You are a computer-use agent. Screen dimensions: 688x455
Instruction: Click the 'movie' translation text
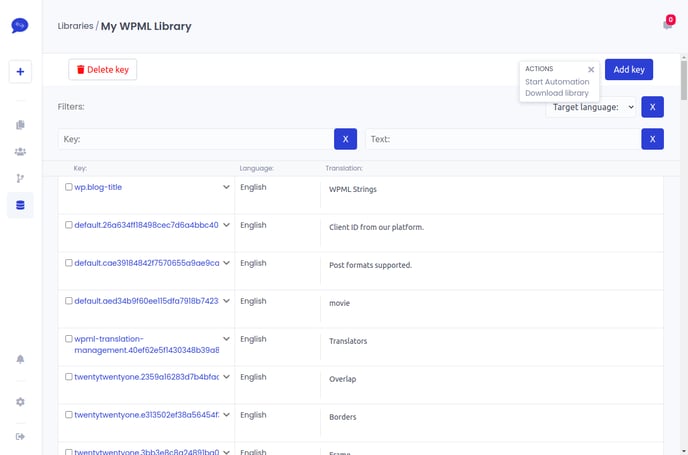tap(339, 303)
